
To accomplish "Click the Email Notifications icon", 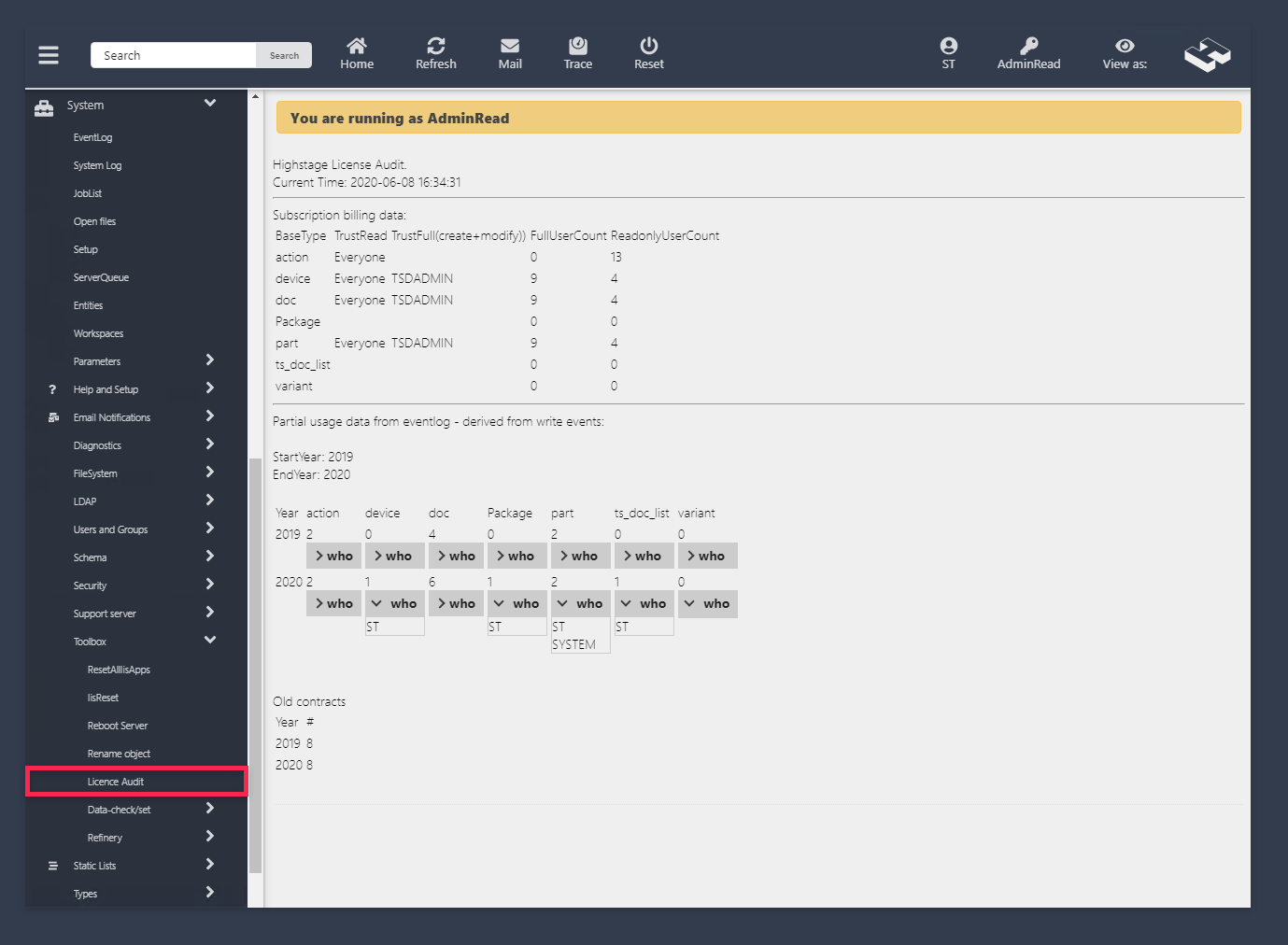I will click(x=53, y=417).
